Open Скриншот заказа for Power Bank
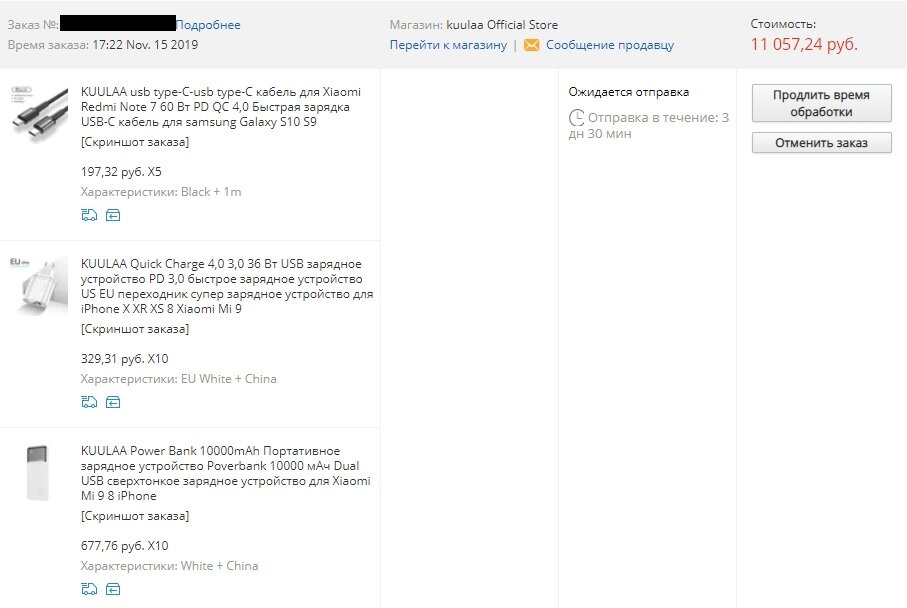Image resolution: width=907 pixels, height=608 pixels. (x=135, y=515)
